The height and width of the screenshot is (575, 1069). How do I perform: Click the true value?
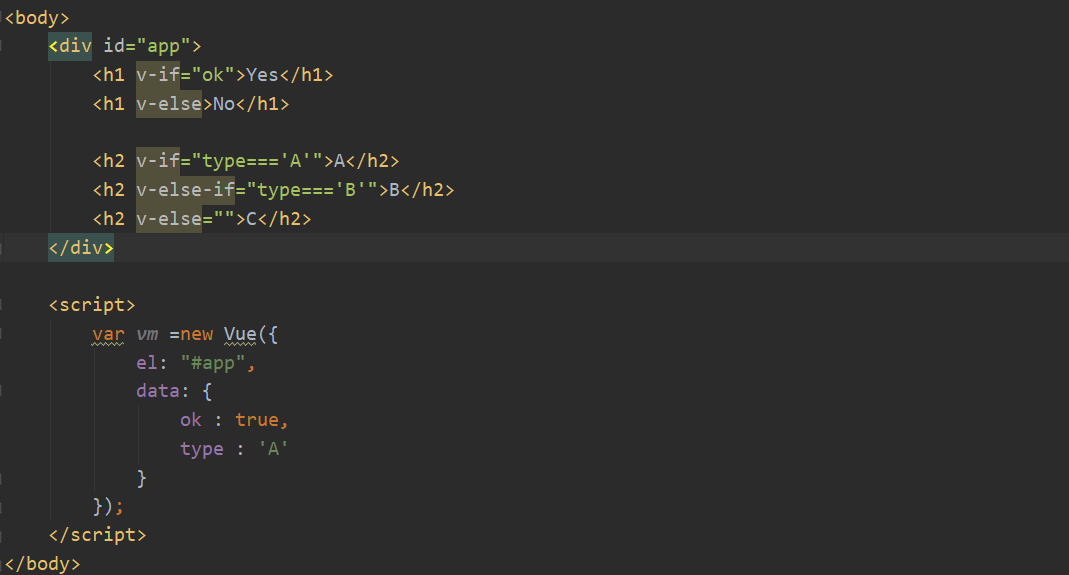point(257,420)
